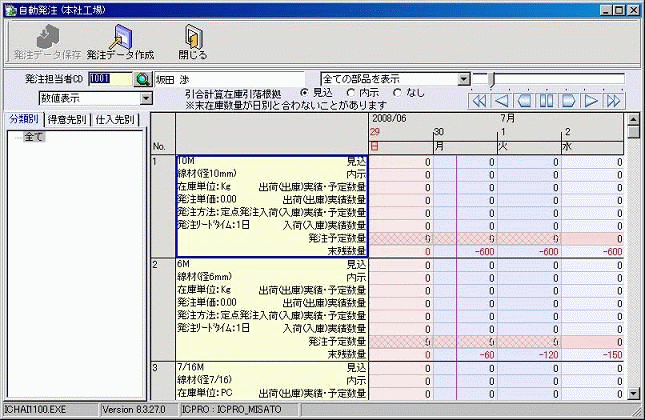
Task: Click row number 3 in the grid
Action: (163, 381)
